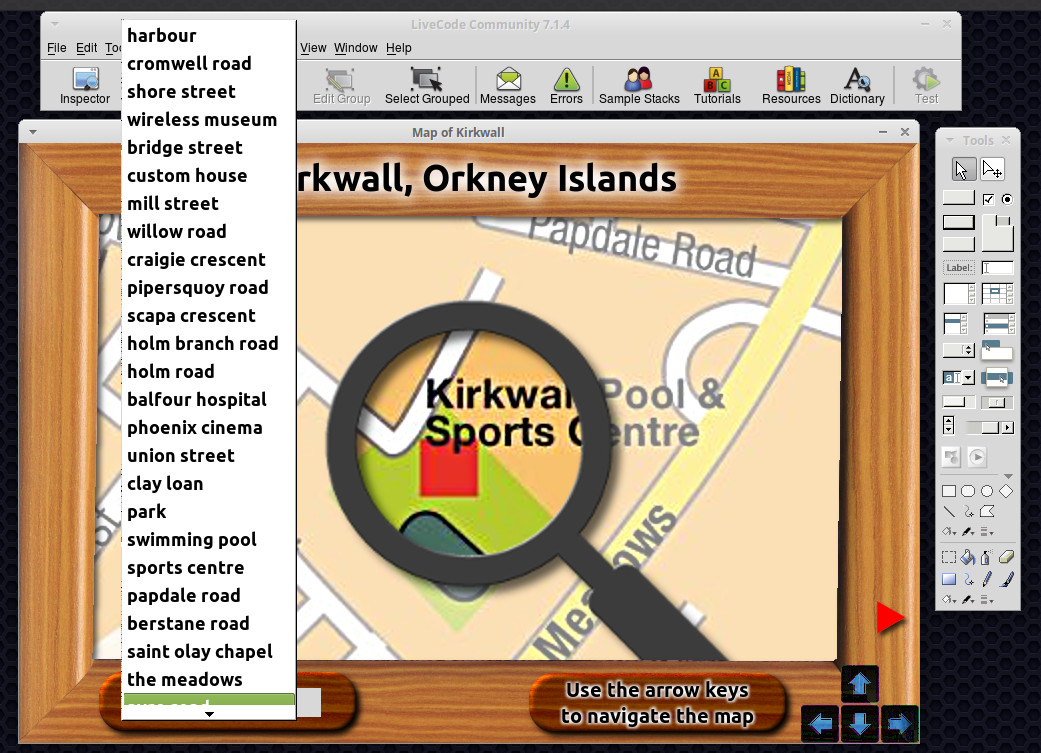This screenshot has height=753, width=1041.
Task: Open the View menu
Action: (x=313, y=48)
